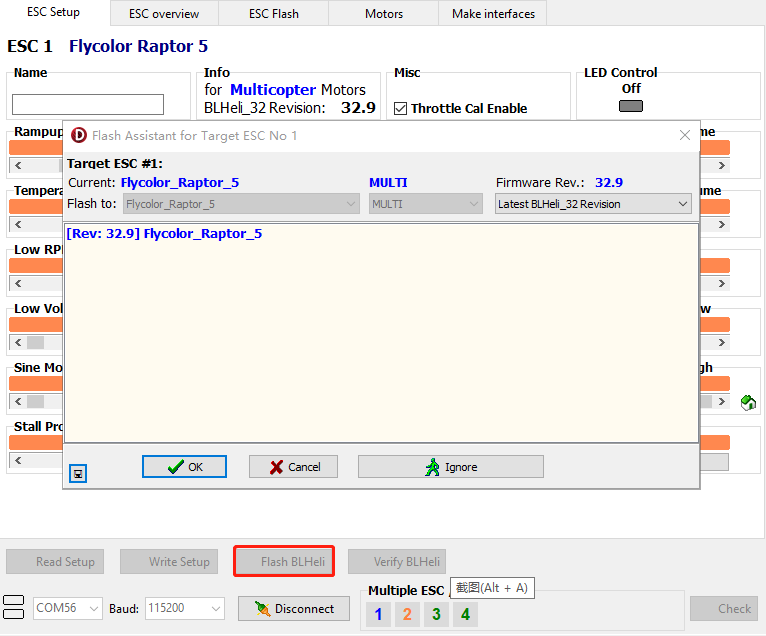
Task: Click left arrow of Rampup slider
Action: click(18, 165)
